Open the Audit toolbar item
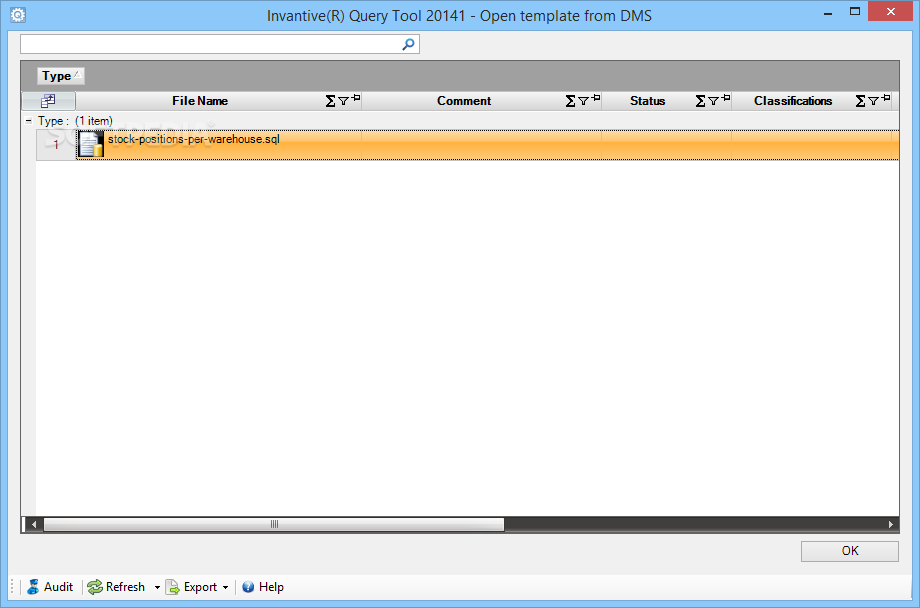Image resolution: width=920 pixels, height=608 pixels. click(x=50, y=587)
